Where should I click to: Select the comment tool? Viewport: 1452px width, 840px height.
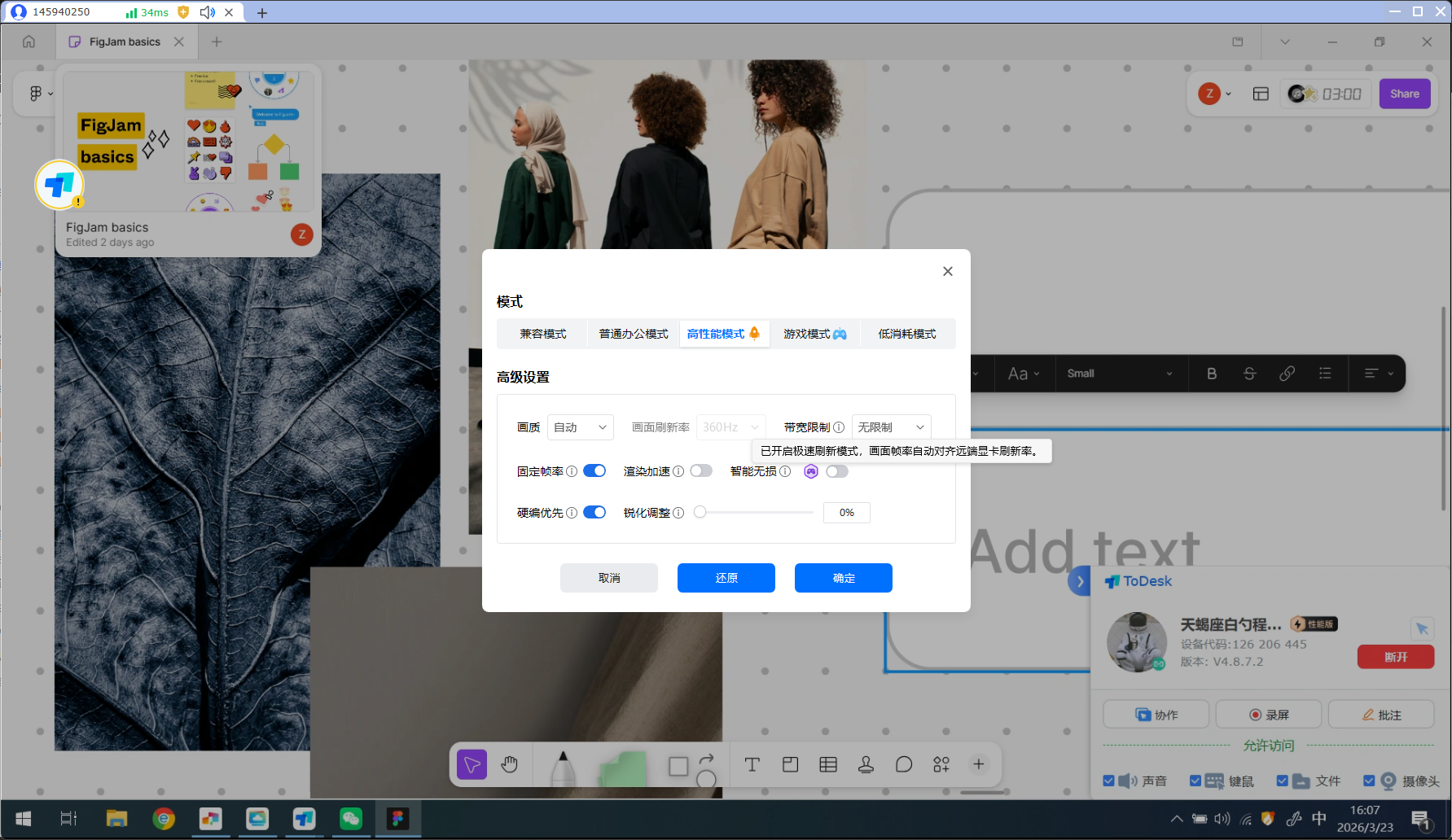coord(904,764)
